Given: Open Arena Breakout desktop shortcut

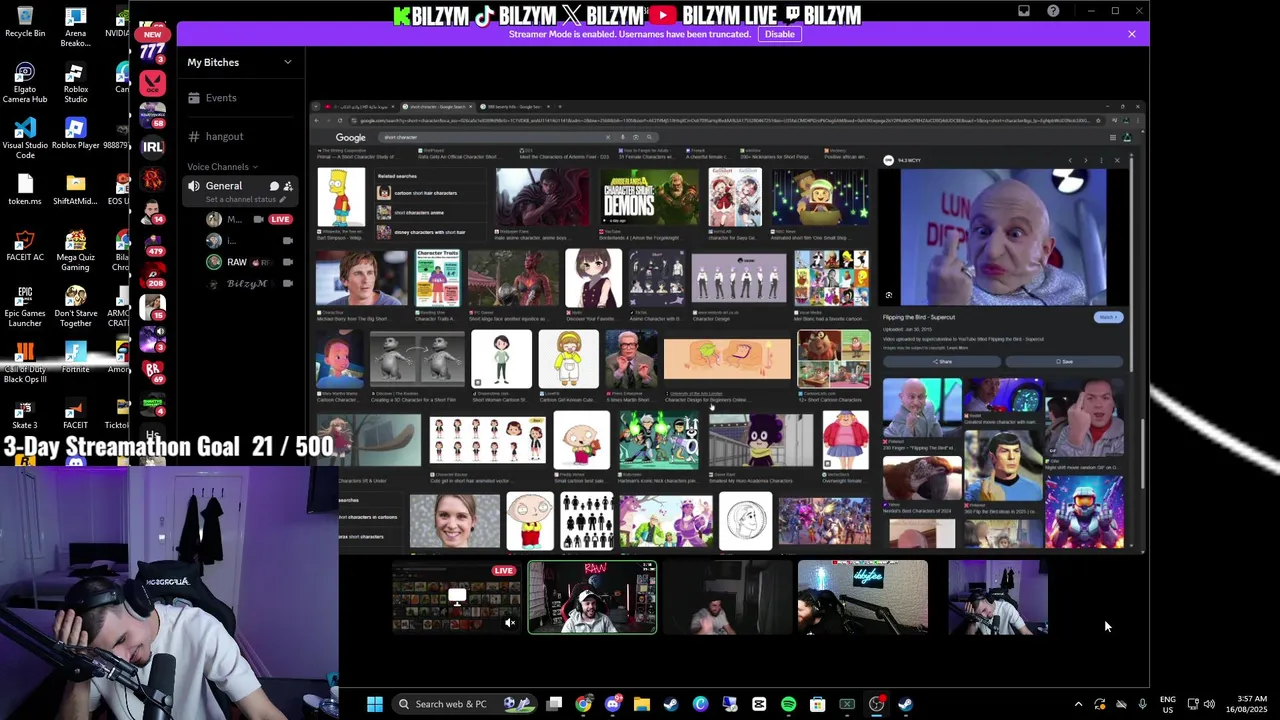Looking at the screenshot, I should click(76, 27).
